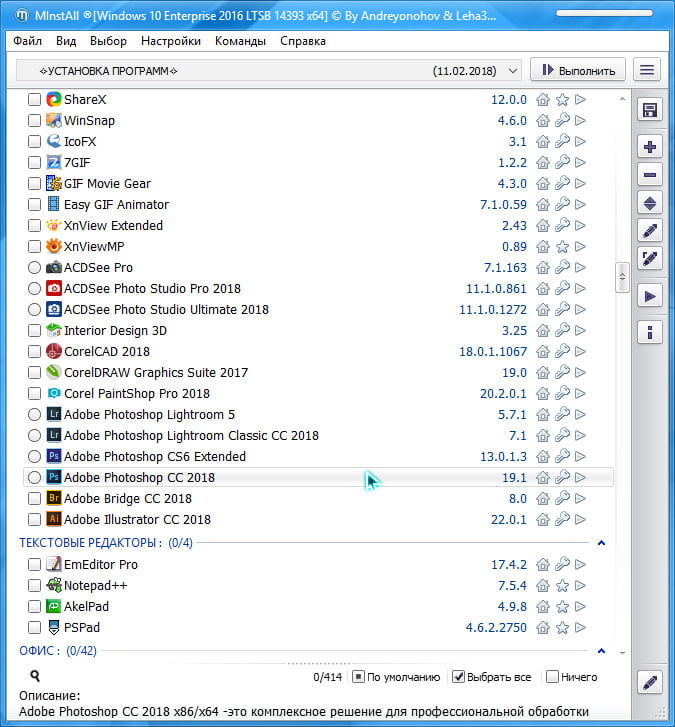Click the plus icon in the right sidebar

click(x=650, y=147)
